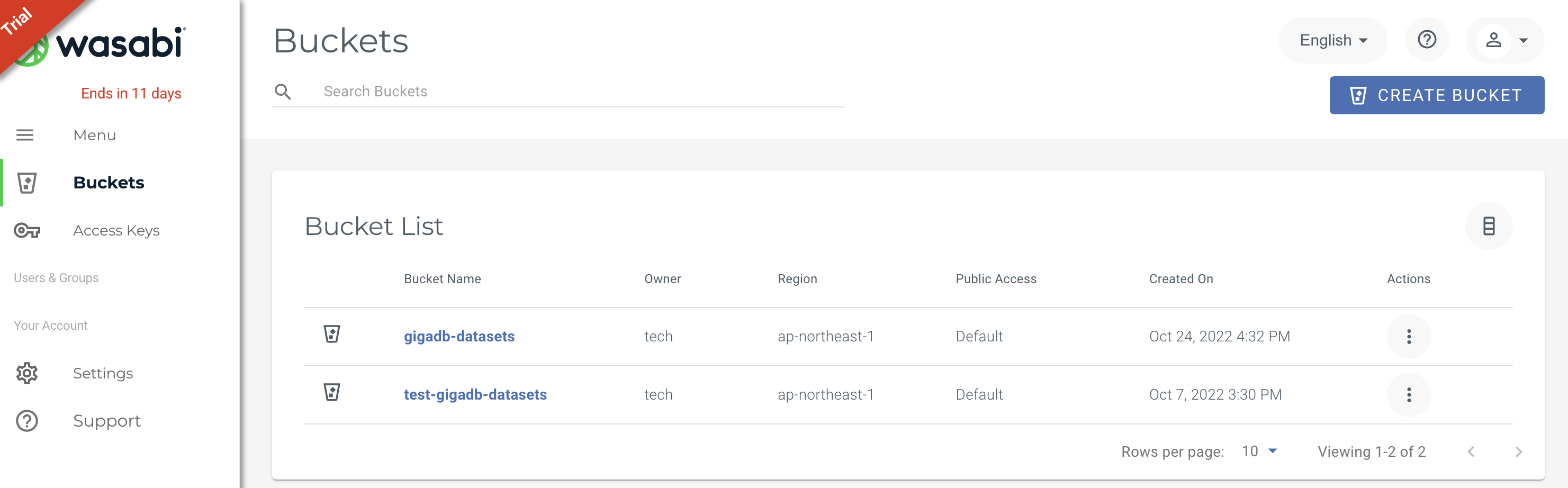Image resolution: width=1568 pixels, height=488 pixels.
Task: Open the actions menu for test-gigadb-datasets
Action: pos(1409,394)
